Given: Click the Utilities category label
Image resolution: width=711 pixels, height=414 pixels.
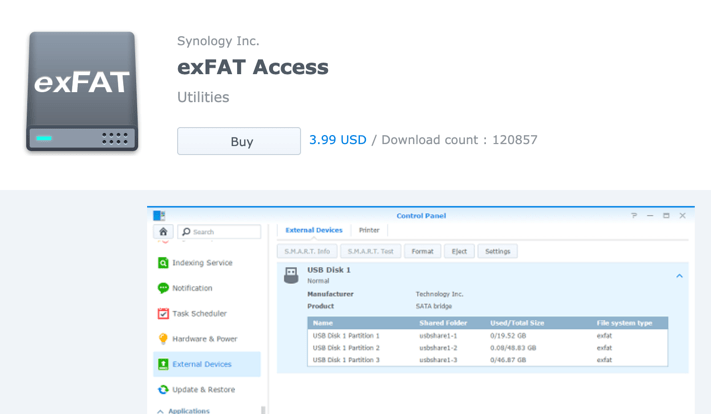Looking at the screenshot, I should click(203, 97).
